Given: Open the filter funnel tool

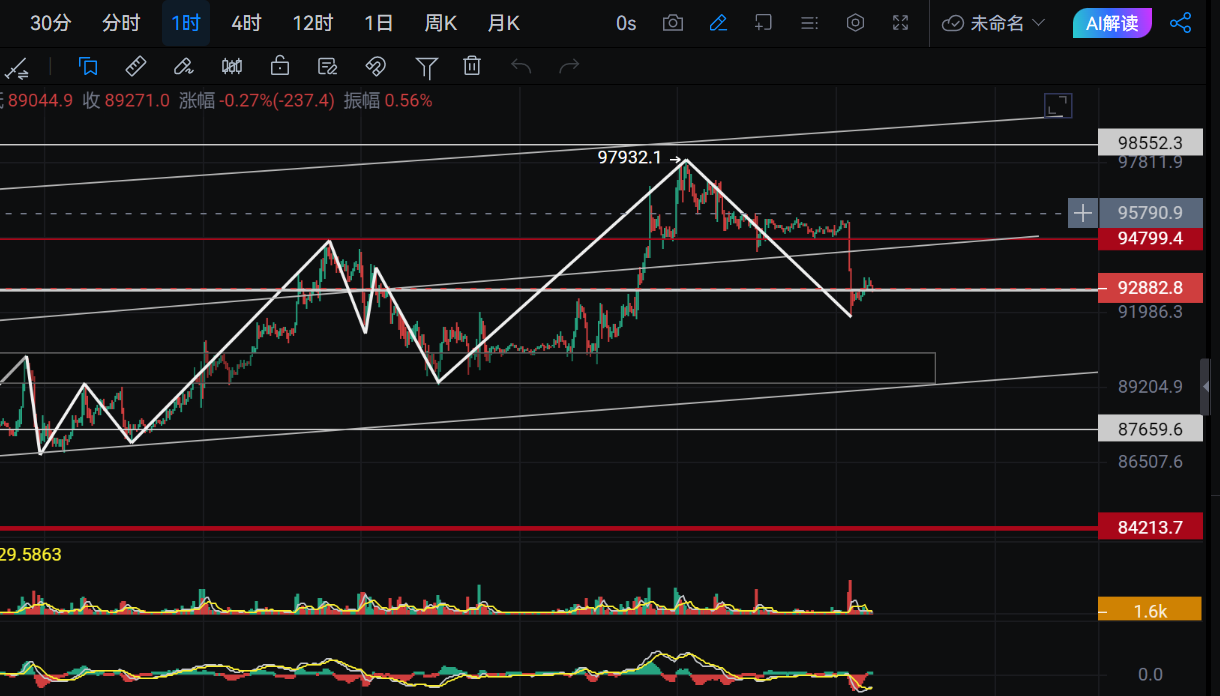Looking at the screenshot, I should [x=427, y=67].
